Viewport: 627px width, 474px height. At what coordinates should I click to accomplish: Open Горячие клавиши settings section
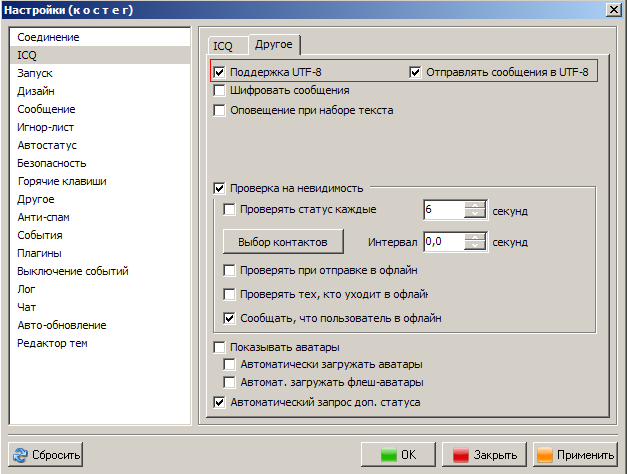tap(100, 181)
